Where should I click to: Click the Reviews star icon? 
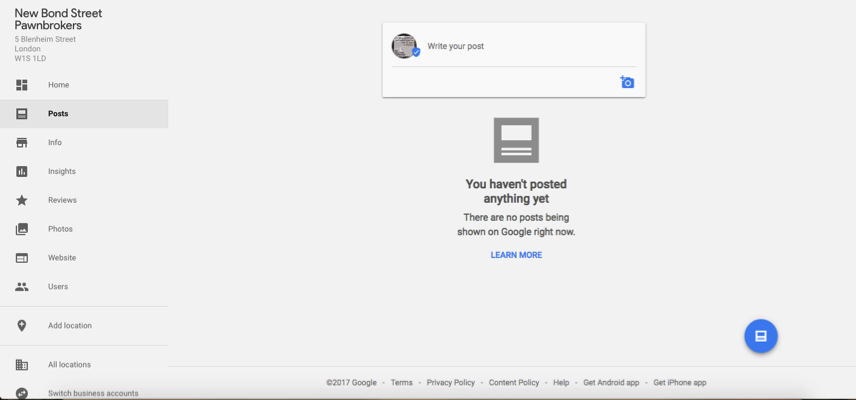tap(22, 200)
